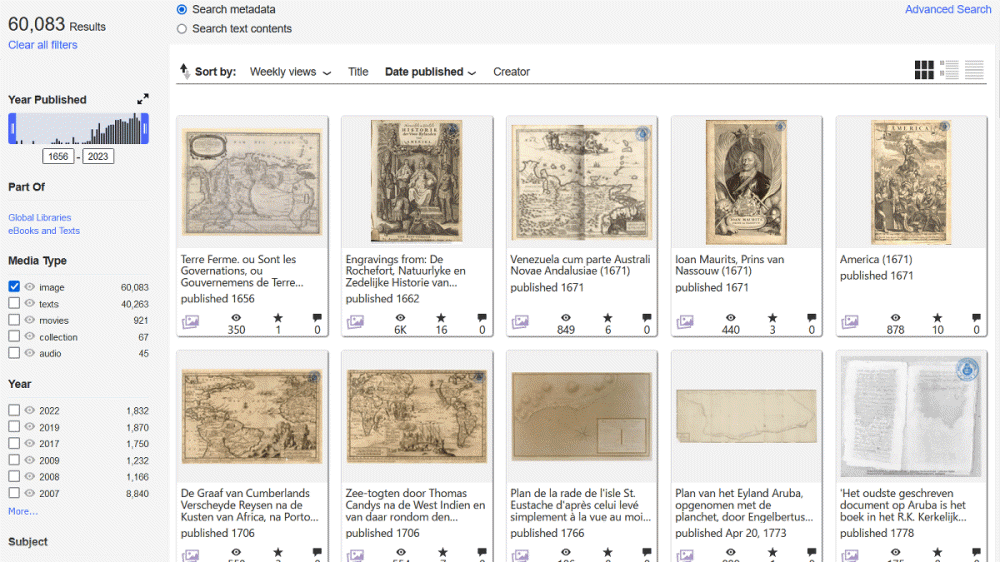The width and height of the screenshot is (1000, 562).
Task: Click the left handle of year range slider
Action: click(x=12, y=128)
